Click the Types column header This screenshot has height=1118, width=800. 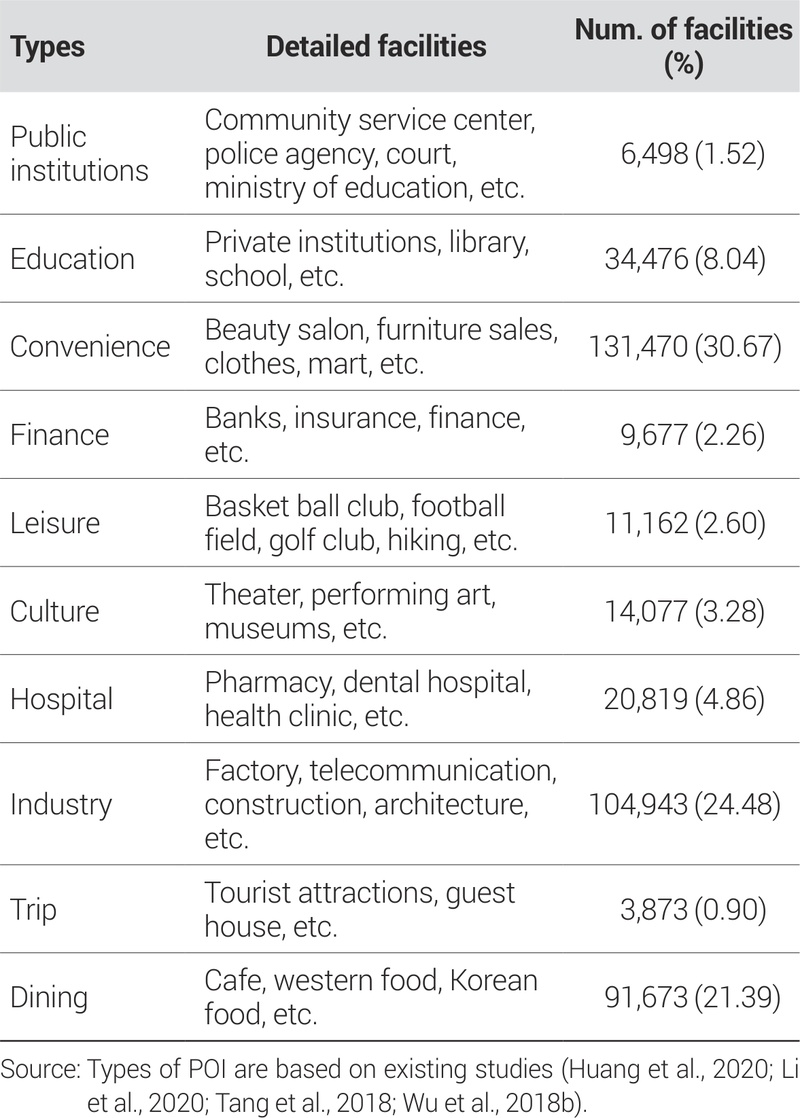(x=47, y=46)
